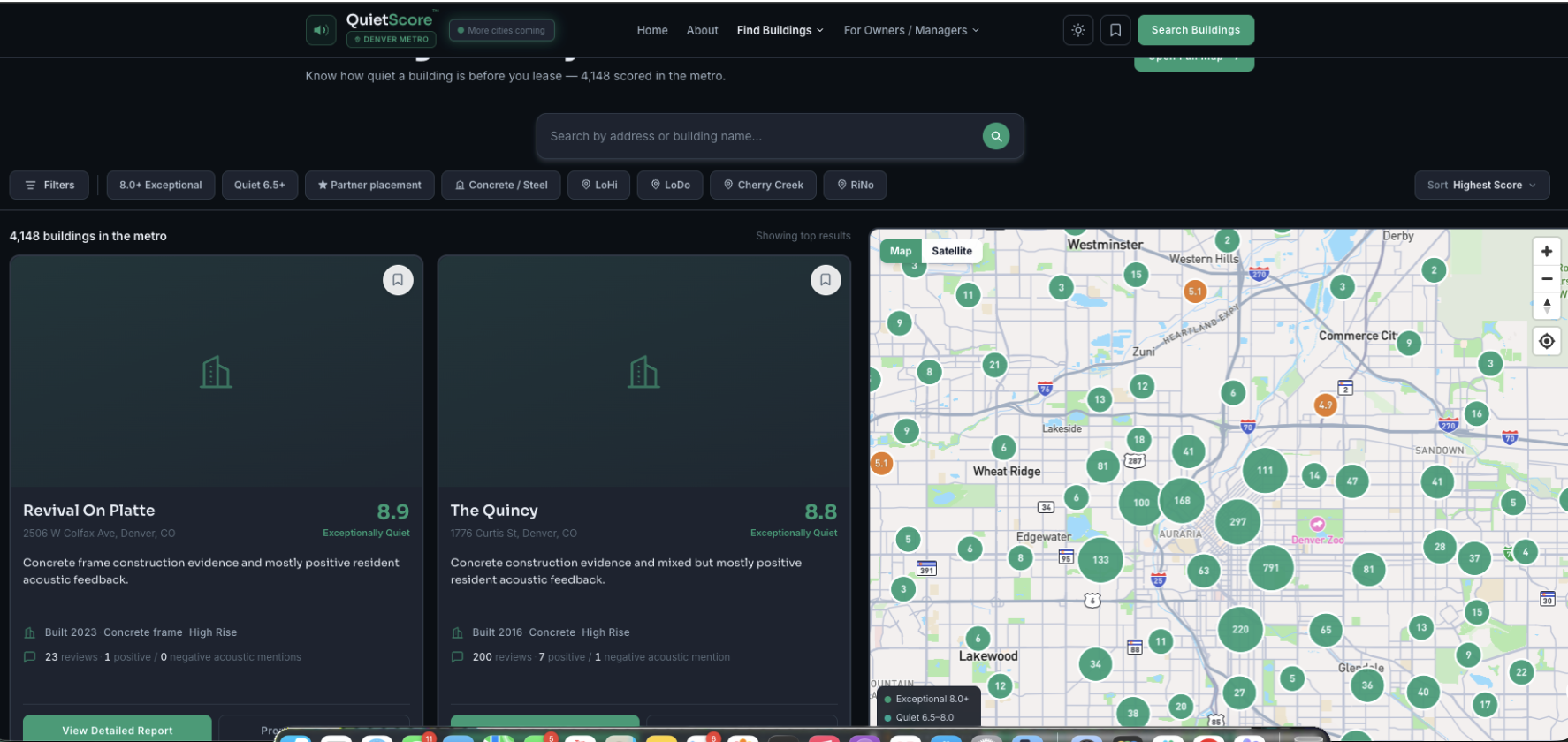Image resolution: width=1568 pixels, height=742 pixels.
Task: Open the 297 buildings map cluster
Action: click(1238, 522)
